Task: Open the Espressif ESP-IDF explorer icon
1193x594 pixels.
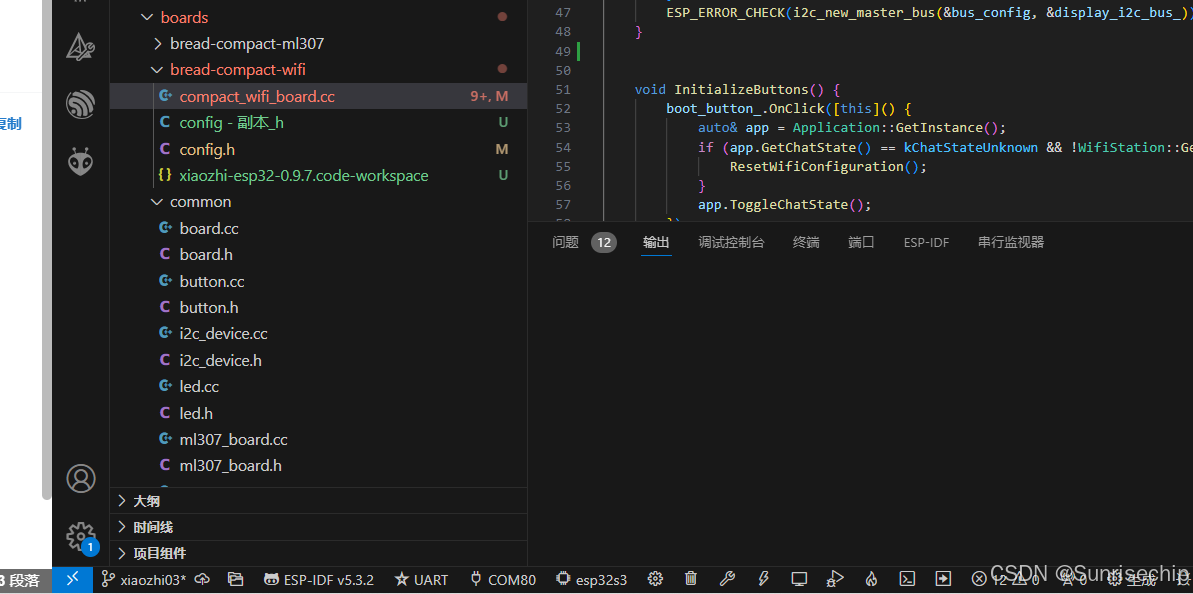Action: point(81,104)
